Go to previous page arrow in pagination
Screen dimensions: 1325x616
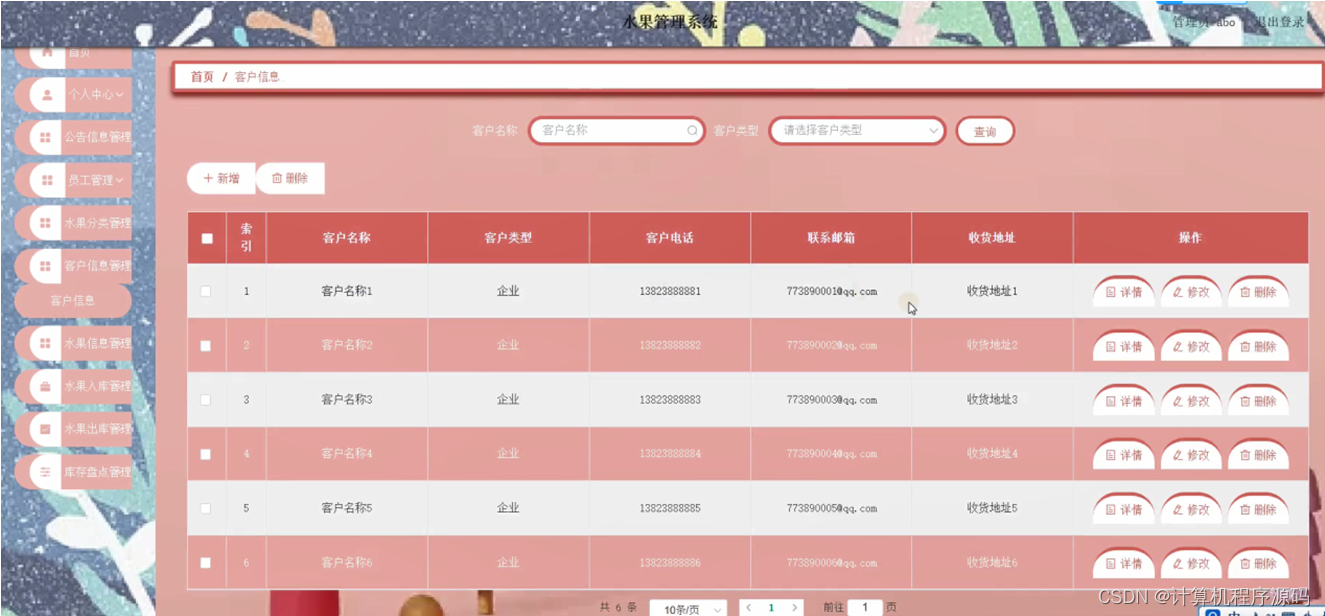749,608
